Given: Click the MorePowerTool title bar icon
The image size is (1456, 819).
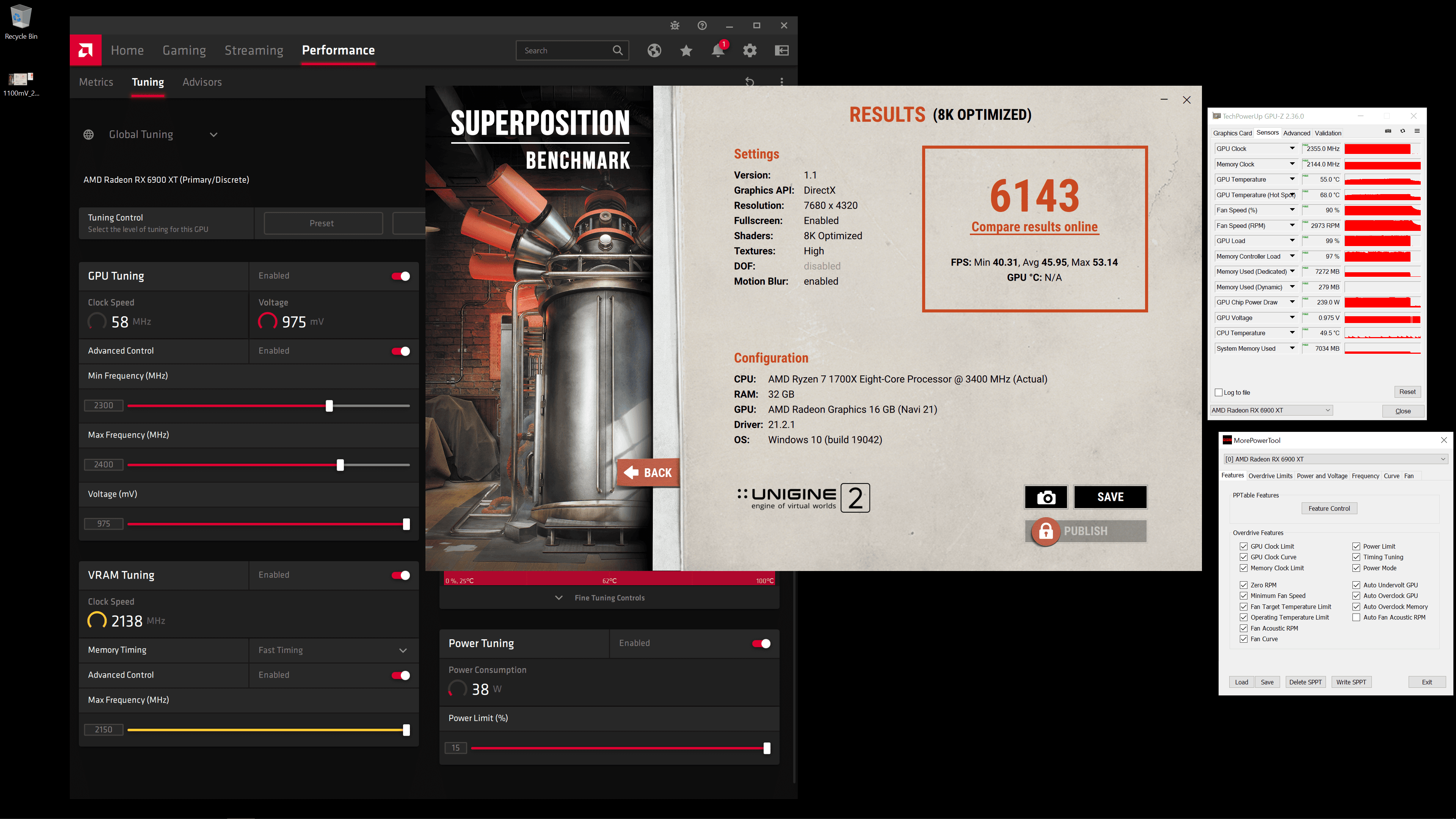Looking at the screenshot, I should [x=1227, y=440].
